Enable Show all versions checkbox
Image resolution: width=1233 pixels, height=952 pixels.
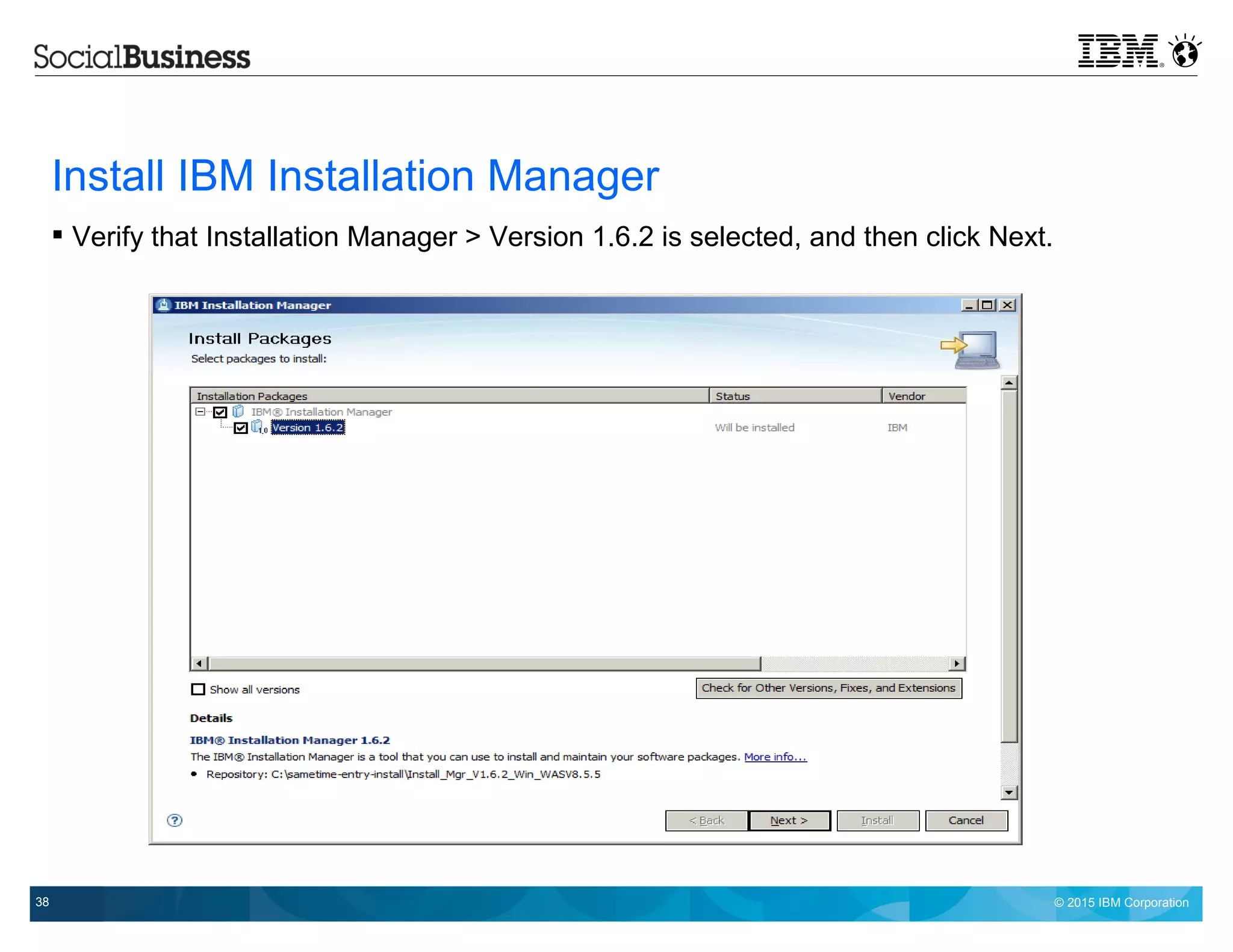[x=198, y=689]
